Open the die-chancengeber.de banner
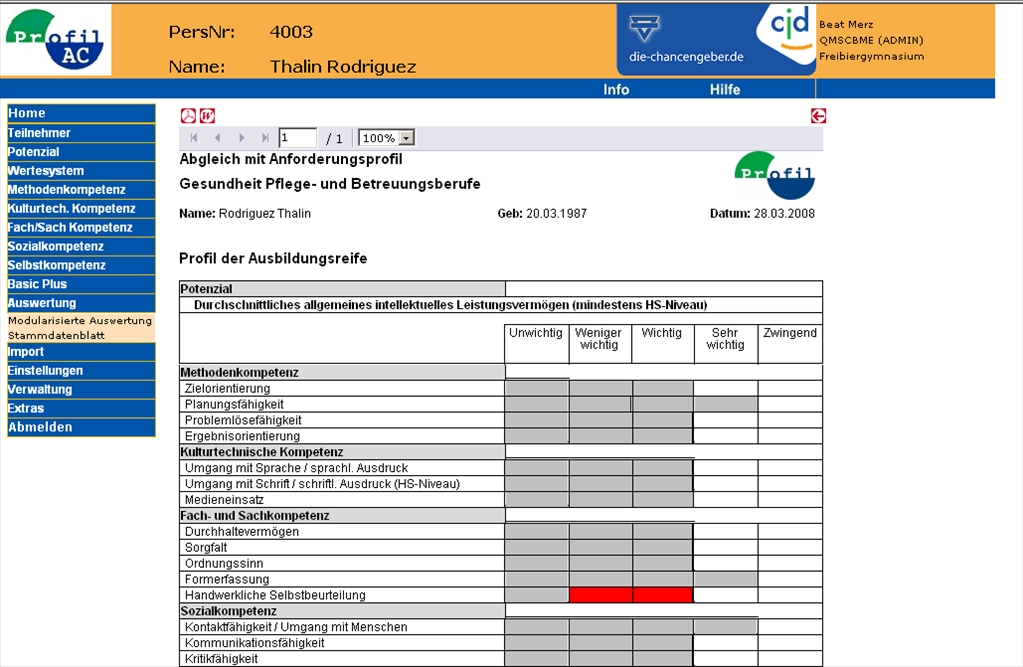 pos(686,40)
